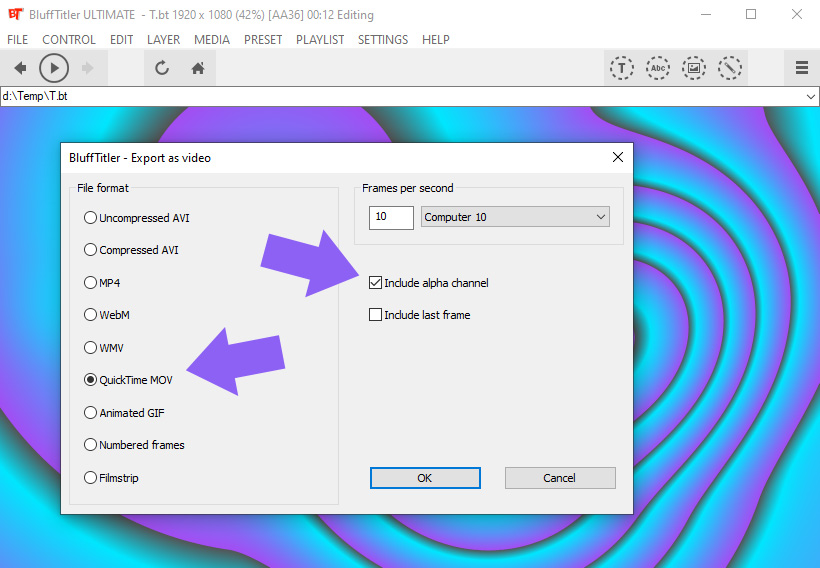Select Compressed AVI format
Image resolution: width=820 pixels, height=568 pixels.
pyautogui.click(x=131, y=250)
